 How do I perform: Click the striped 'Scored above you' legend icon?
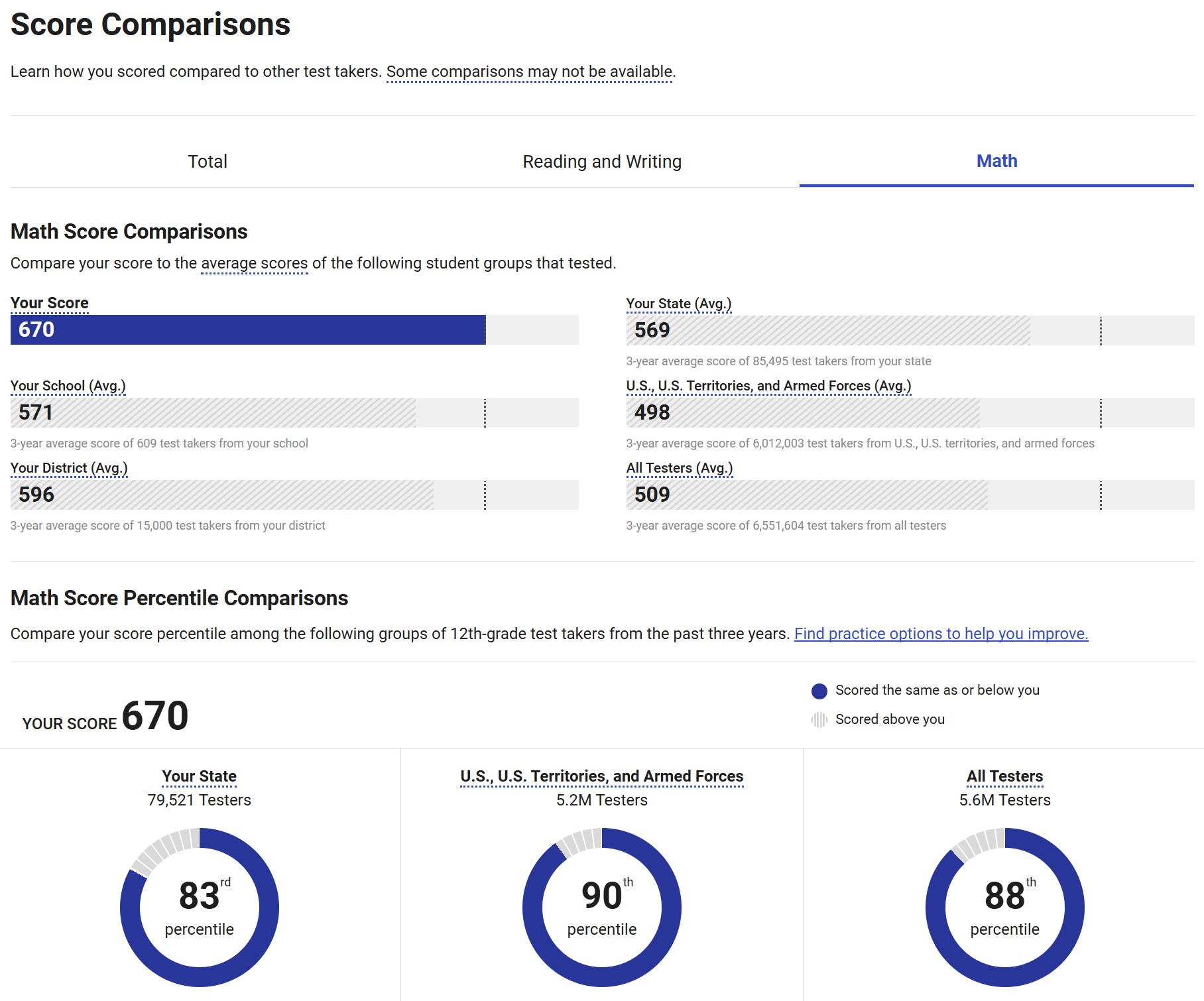[x=819, y=720]
